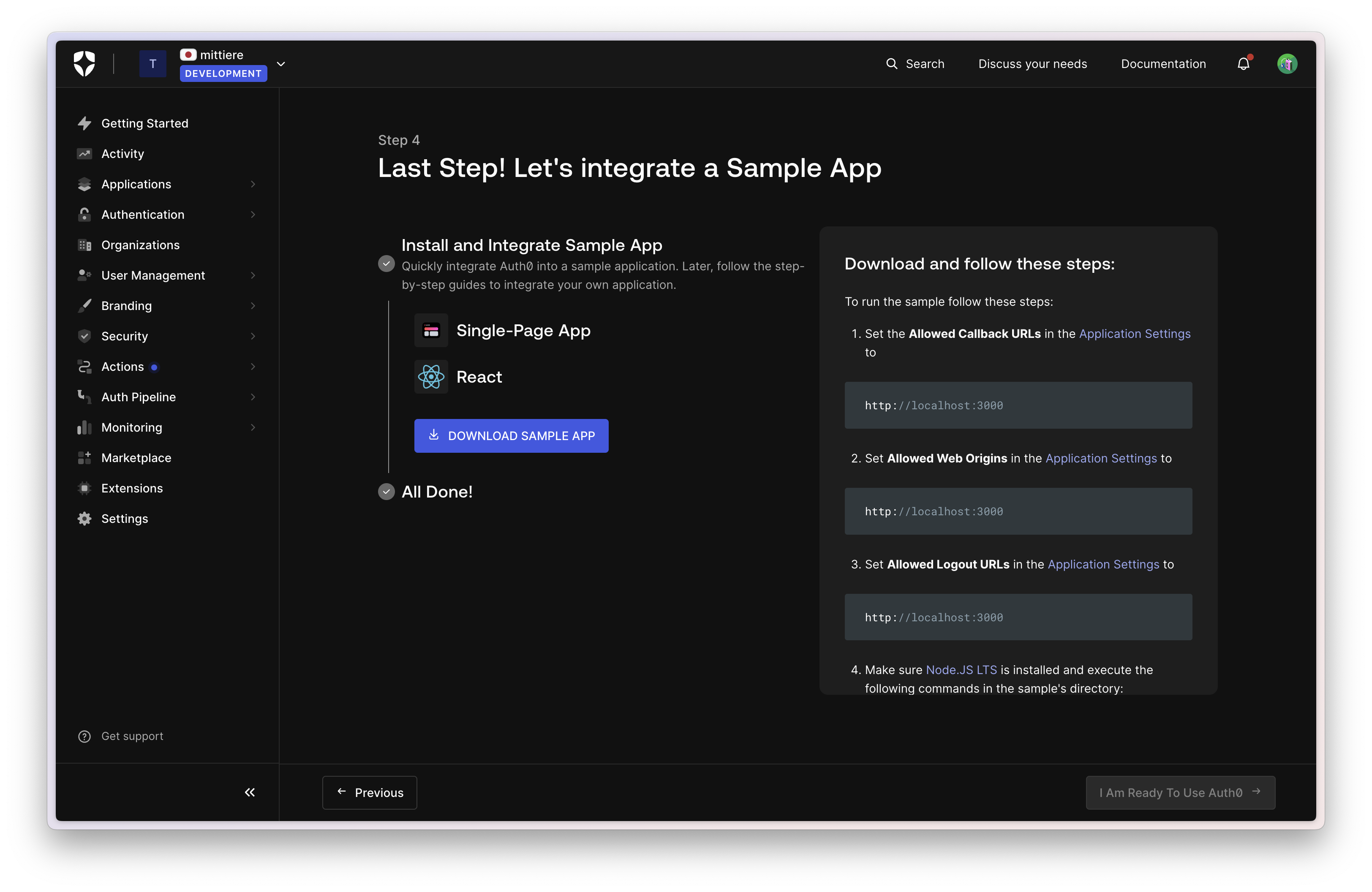Open the Documentation top nav item
This screenshot has height=892, width=1372.
(x=1163, y=64)
